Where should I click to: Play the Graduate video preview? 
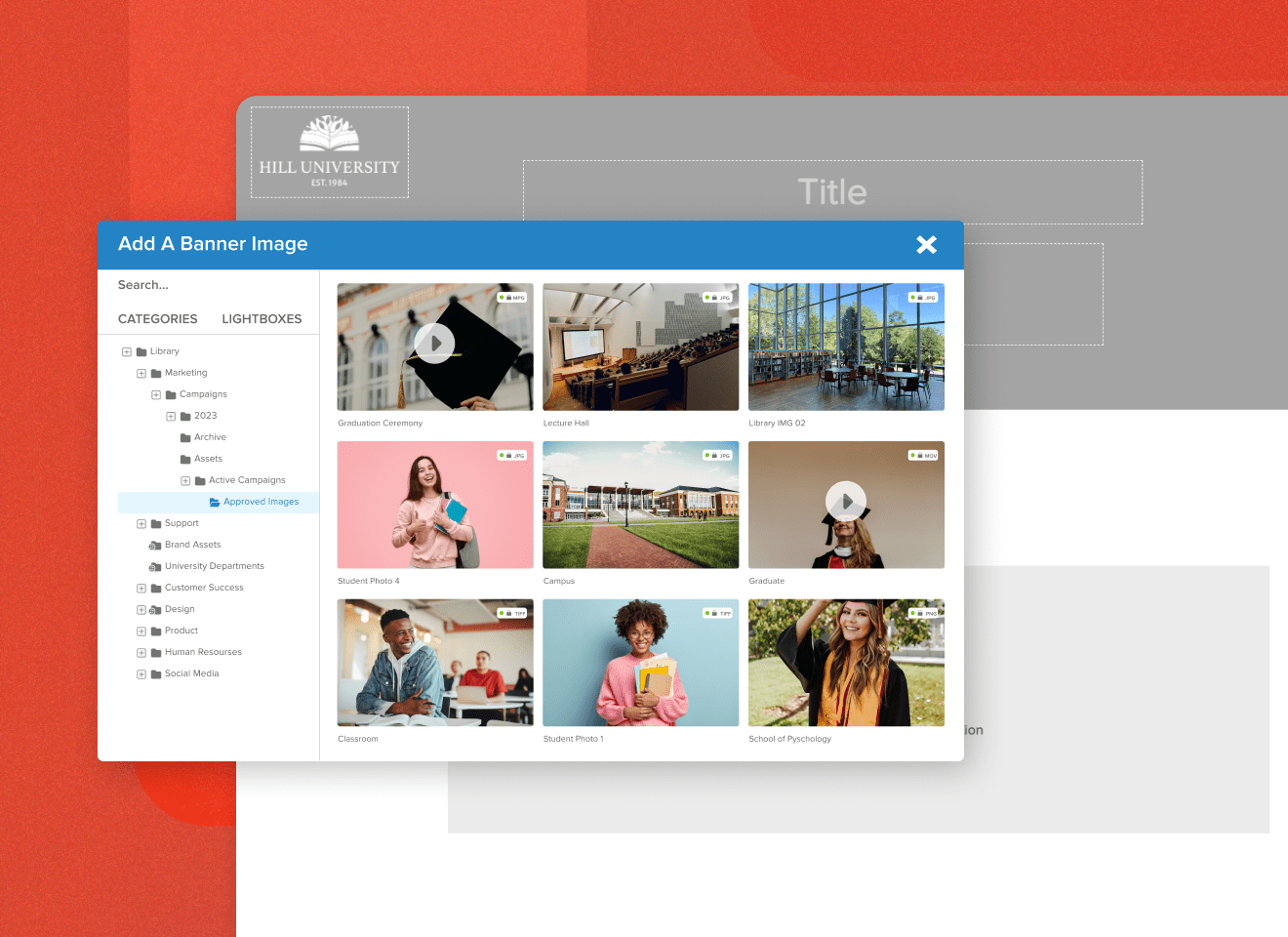[846, 502]
